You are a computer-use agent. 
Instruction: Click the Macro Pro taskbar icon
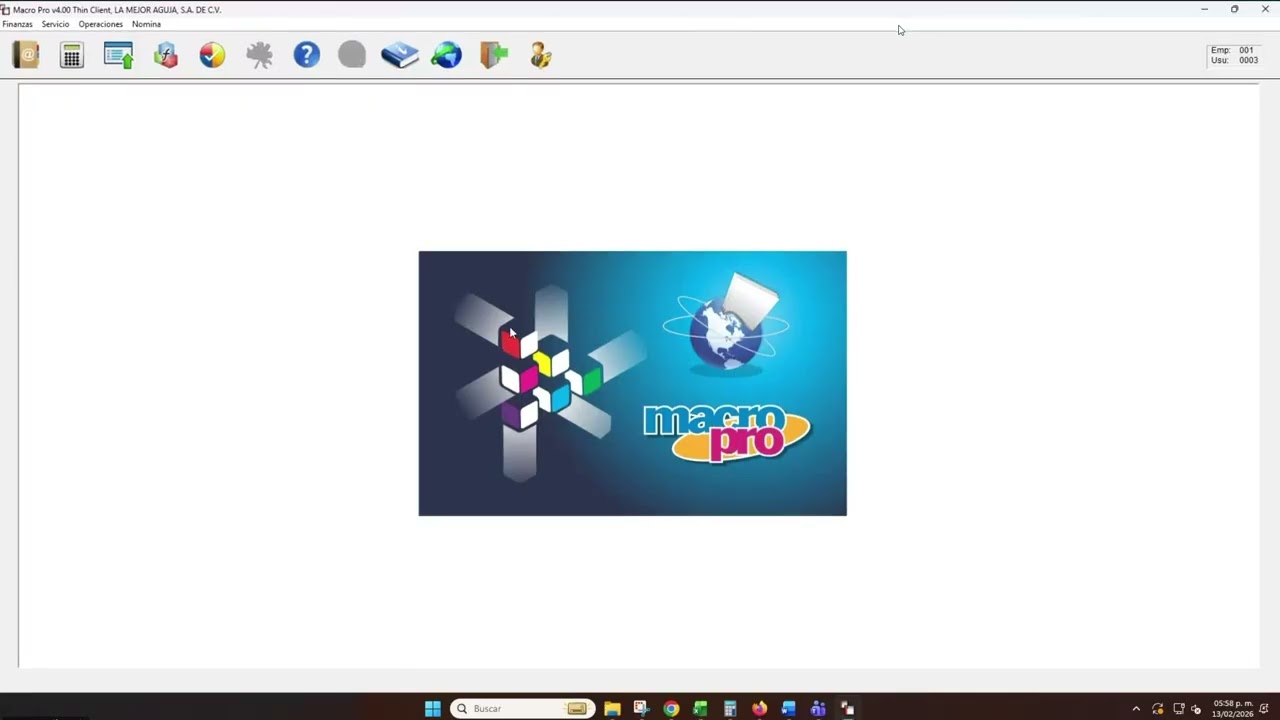click(x=847, y=708)
